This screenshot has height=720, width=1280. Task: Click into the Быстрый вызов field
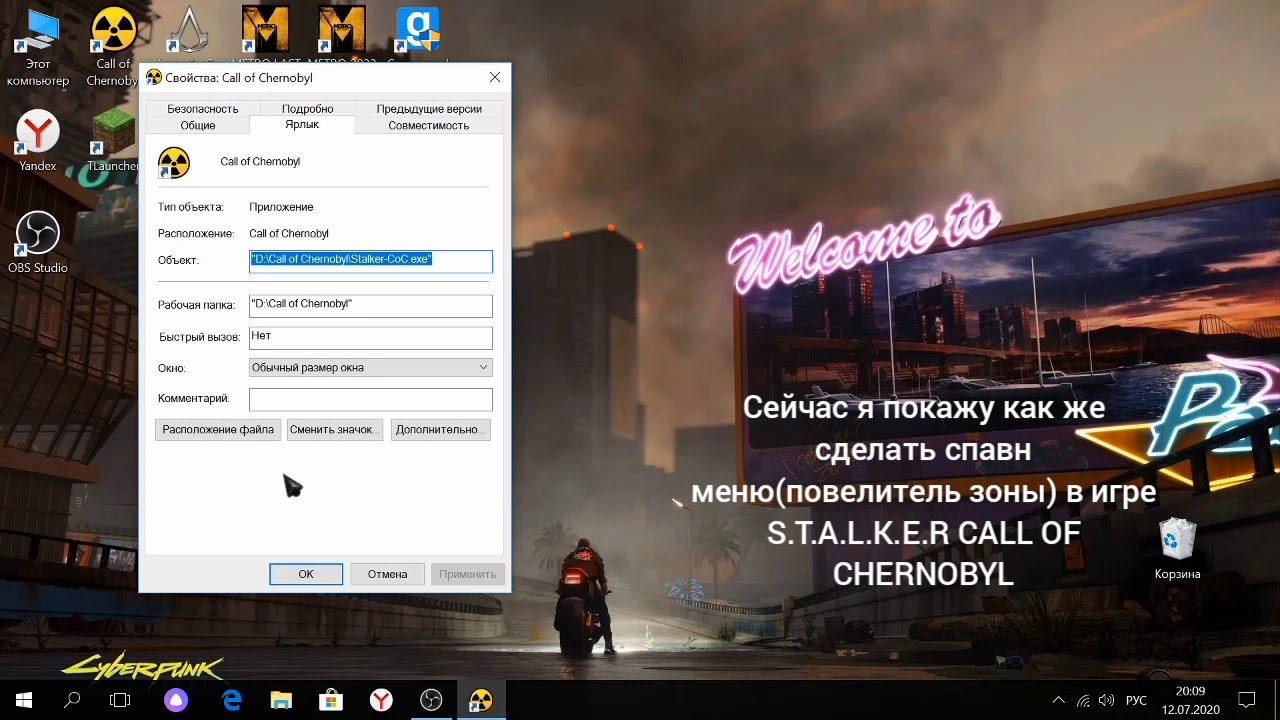(371, 338)
